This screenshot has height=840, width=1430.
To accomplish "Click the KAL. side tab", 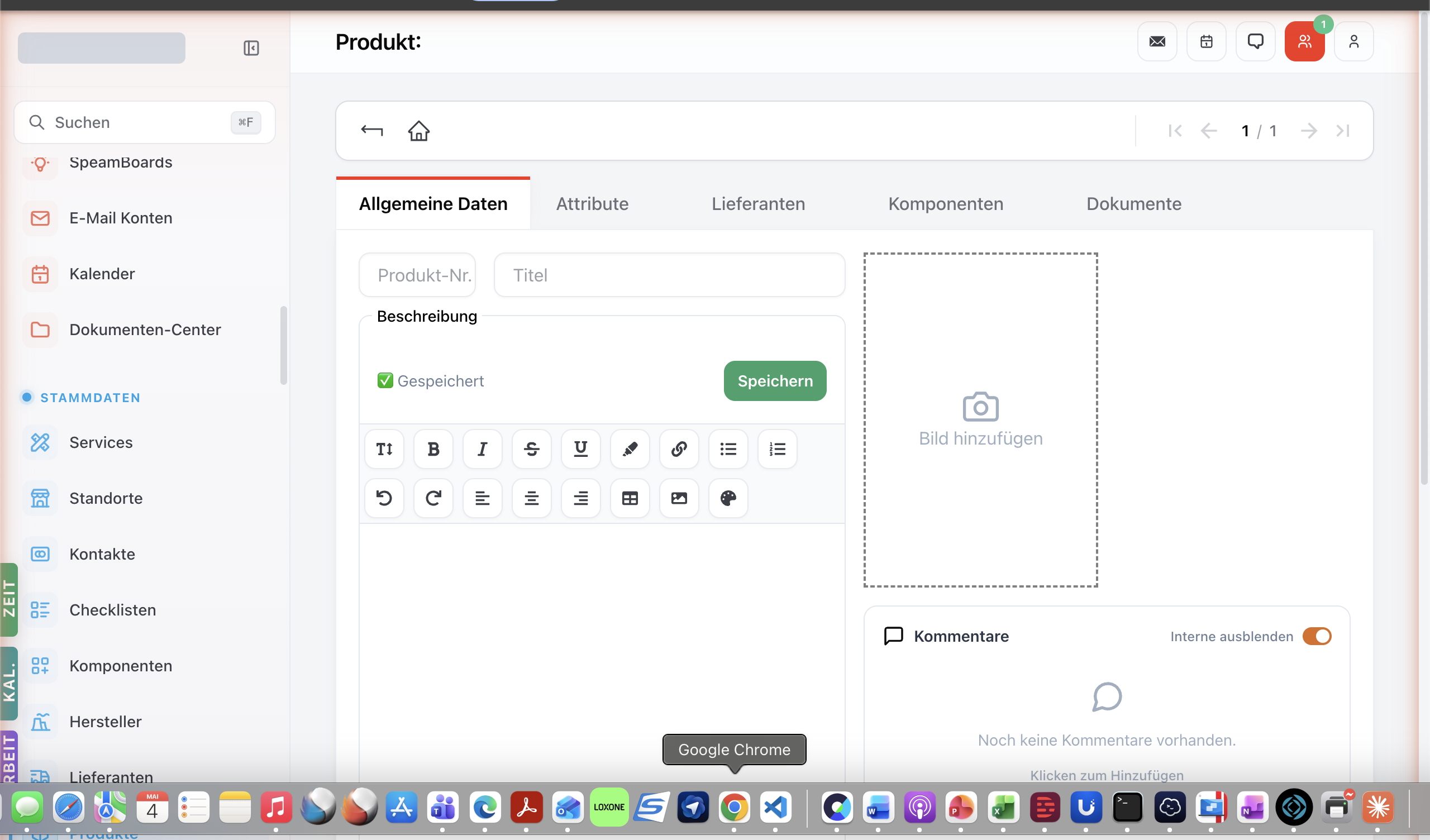I will (x=8, y=684).
